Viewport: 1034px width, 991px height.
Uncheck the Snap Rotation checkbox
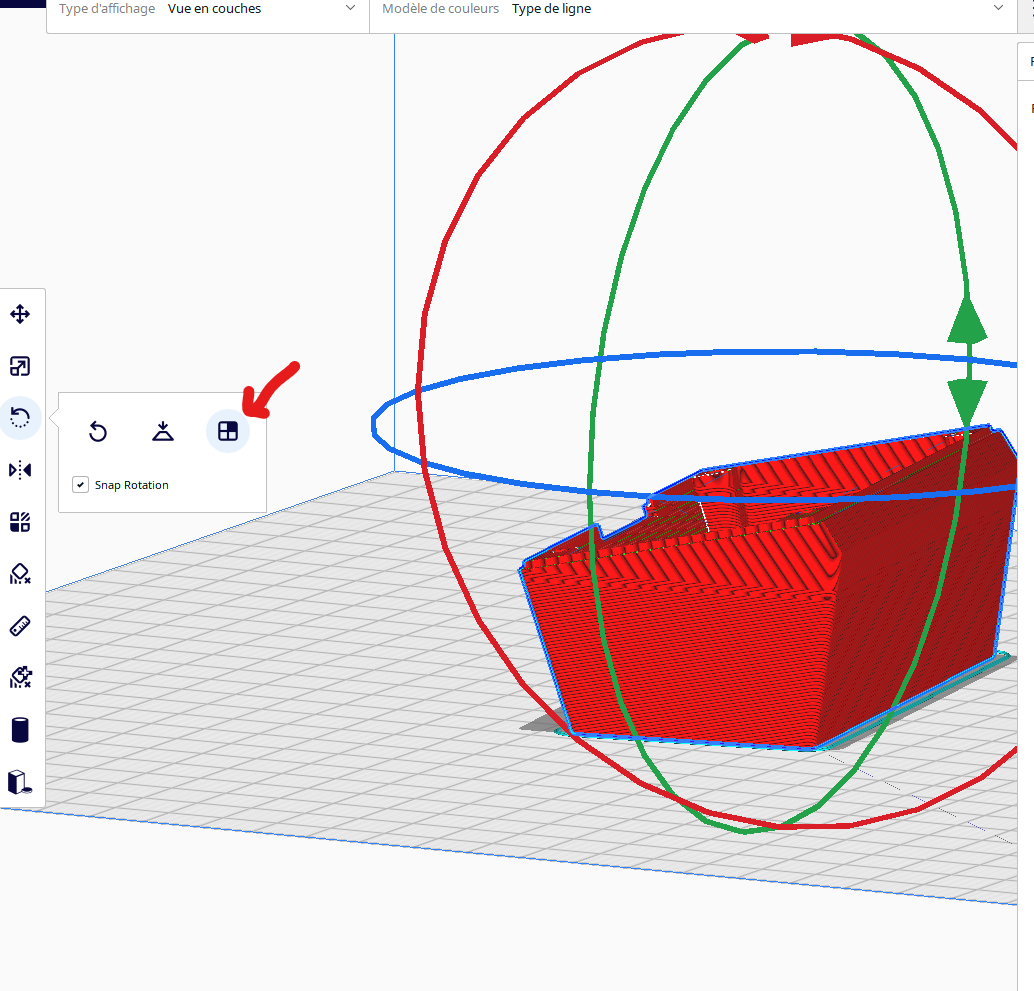pos(80,485)
